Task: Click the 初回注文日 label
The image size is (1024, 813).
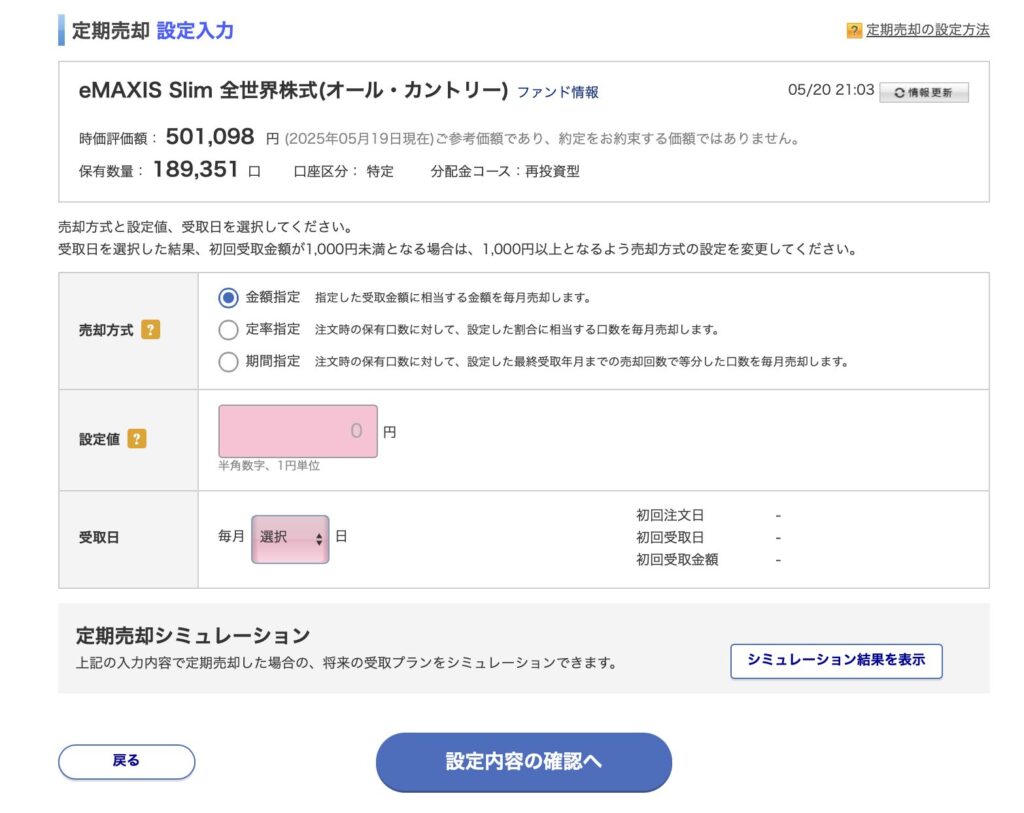Action: click(x=670, y=515)
